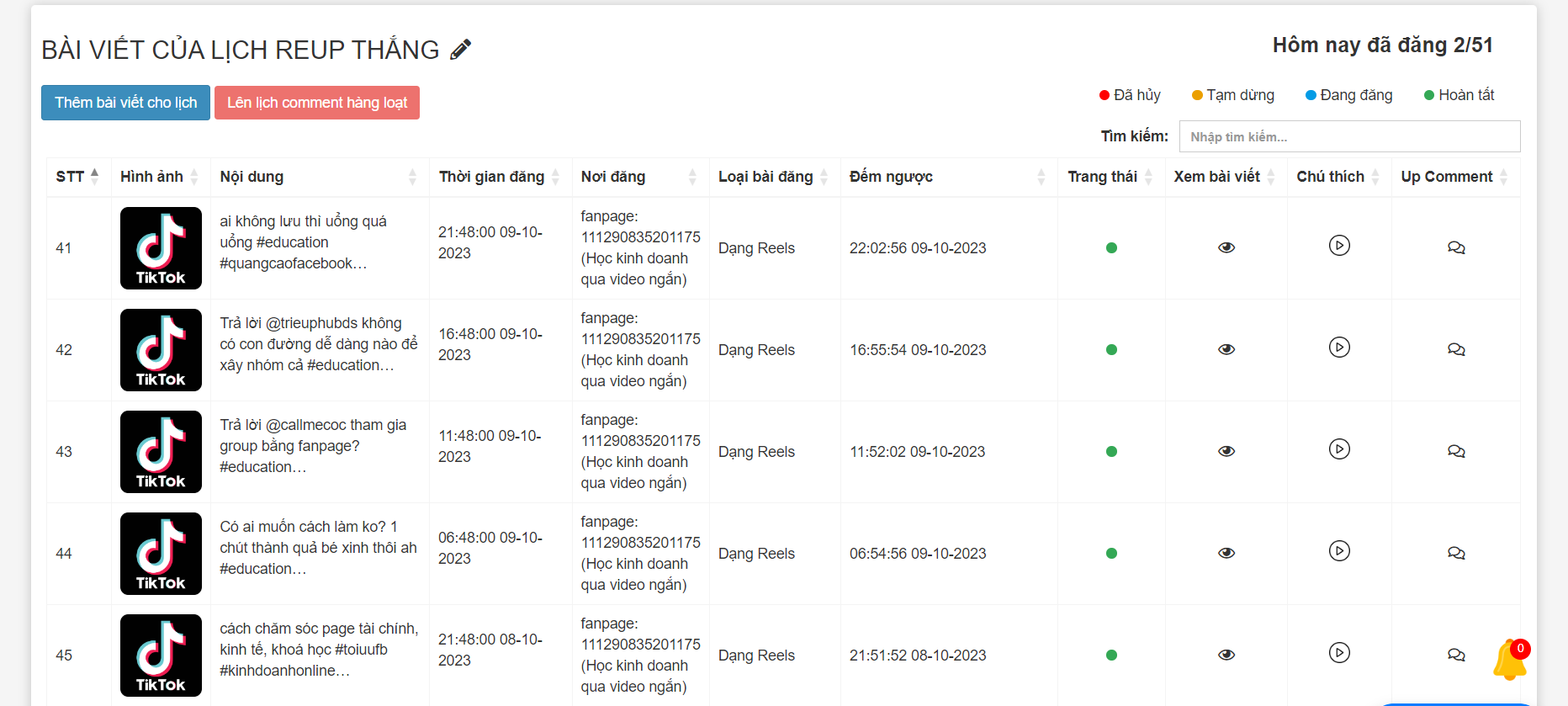The image size is (1568, 706).
Task: Open comment icon for row 45
Action: tap(1456, 655)
